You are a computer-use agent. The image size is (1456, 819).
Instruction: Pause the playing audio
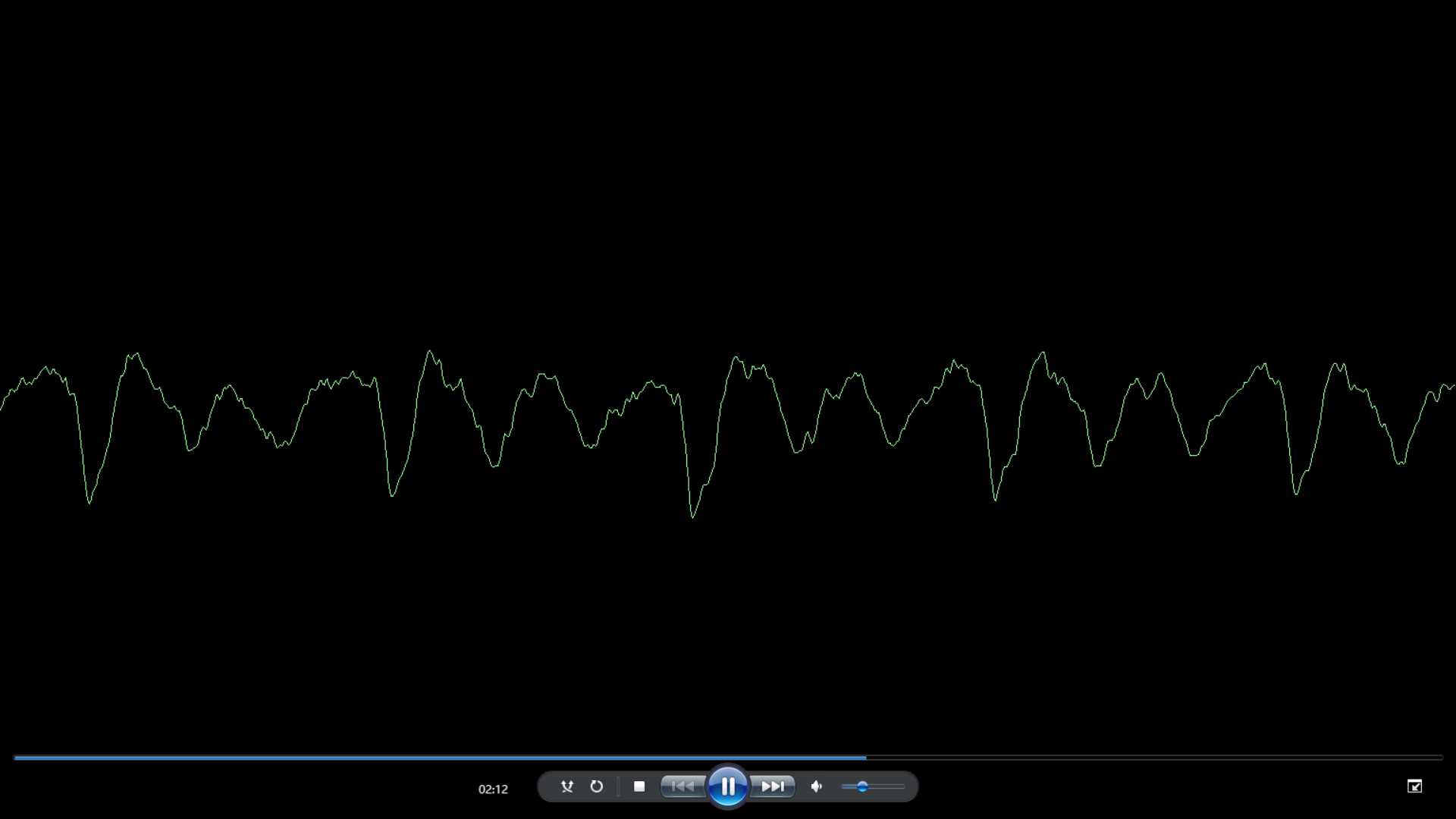click(728, 786)
